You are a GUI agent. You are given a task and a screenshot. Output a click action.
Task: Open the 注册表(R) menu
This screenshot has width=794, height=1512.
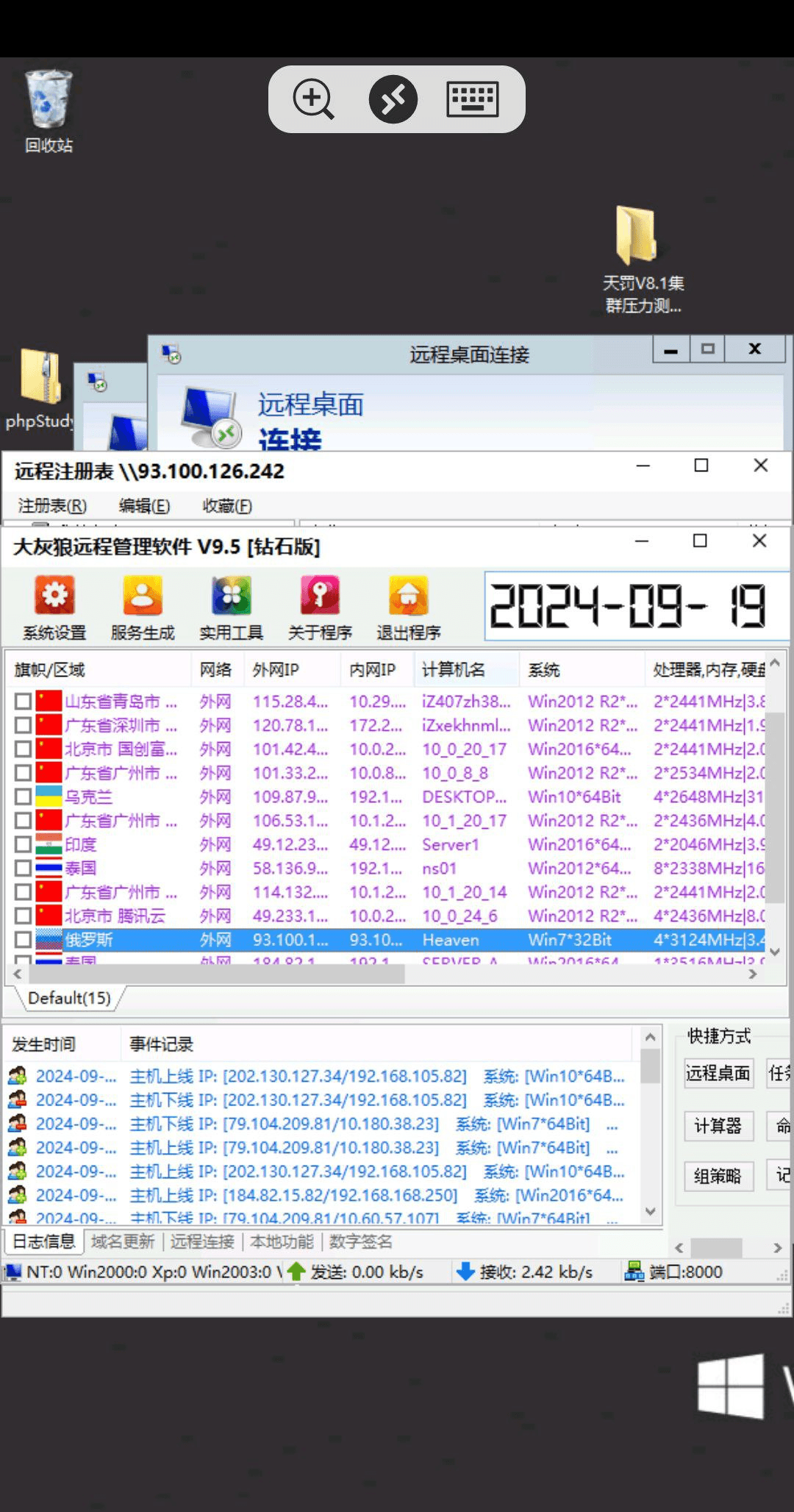tap(52, 506)
